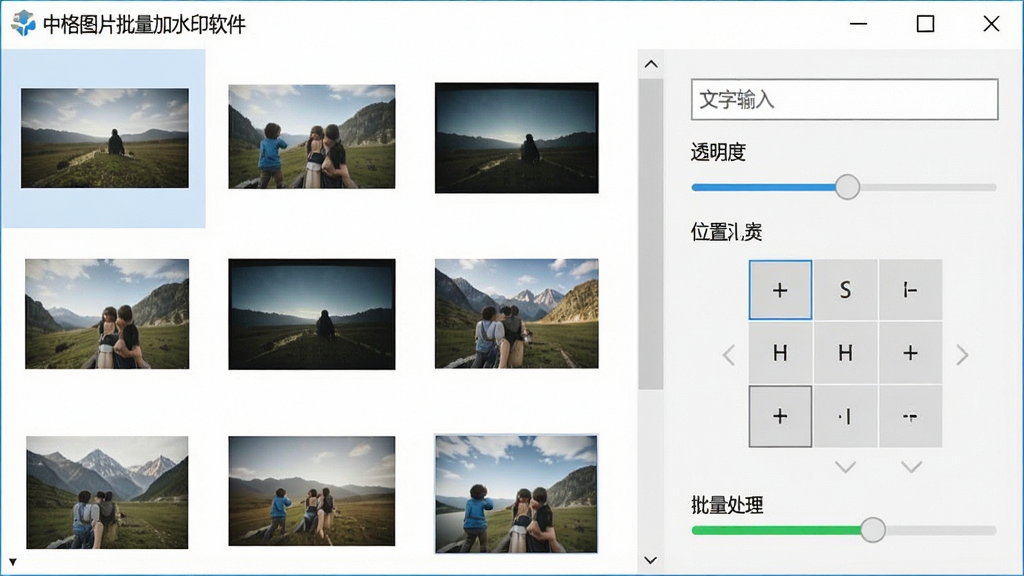
Task: Click left arrow beside position grid
Action: point(729,355)
